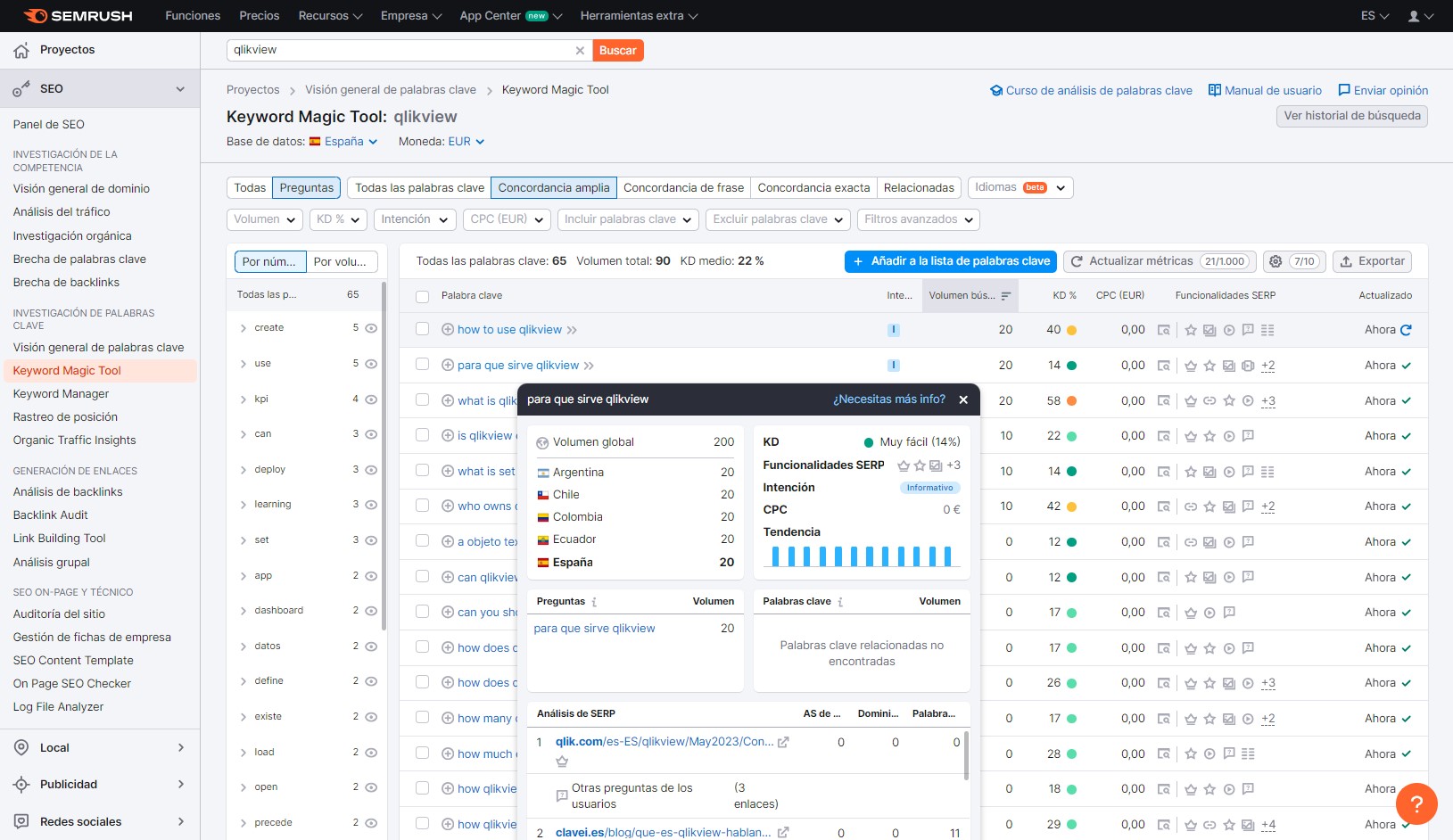Open Excluir palabras clave dropdown

click(778, 219)
